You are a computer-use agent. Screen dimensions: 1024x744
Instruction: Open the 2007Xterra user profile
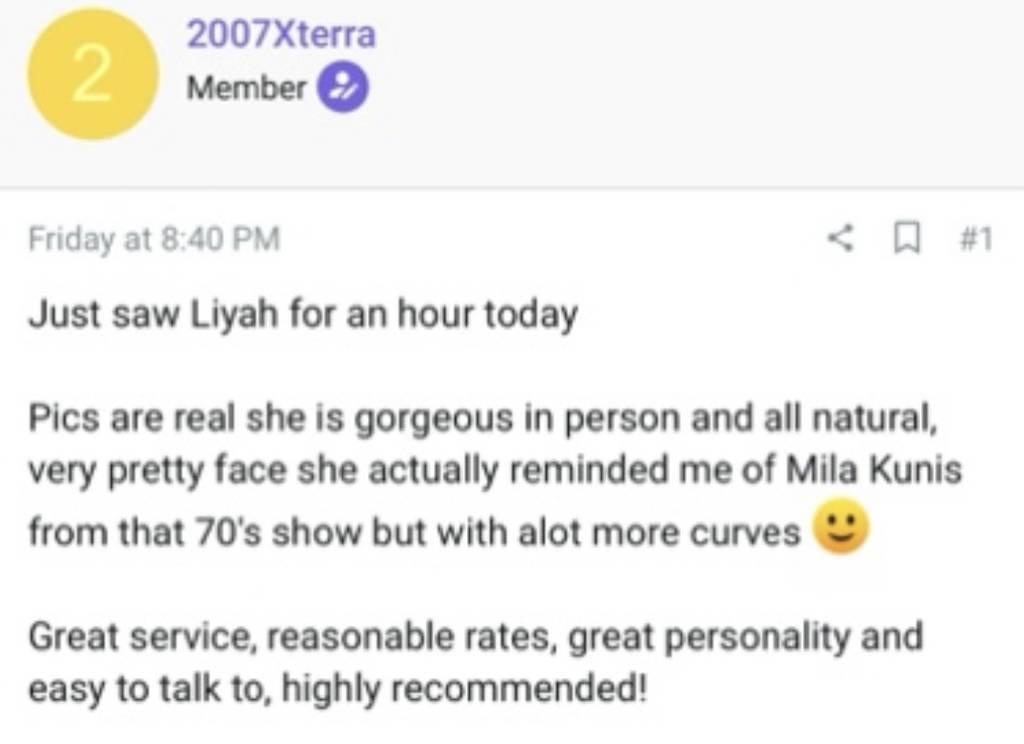281,35
